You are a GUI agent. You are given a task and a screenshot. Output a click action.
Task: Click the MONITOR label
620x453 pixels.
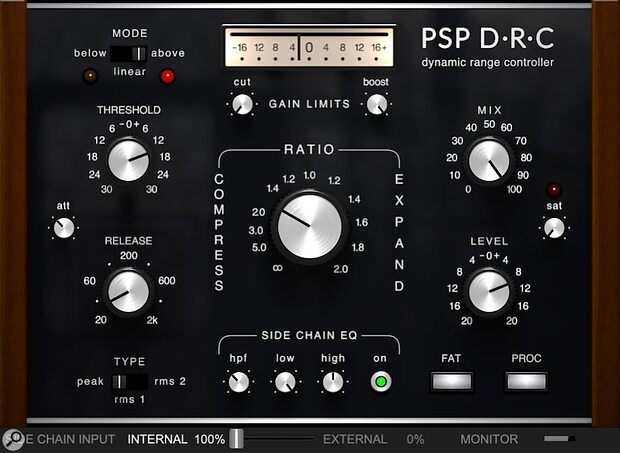tap(489, 439)
